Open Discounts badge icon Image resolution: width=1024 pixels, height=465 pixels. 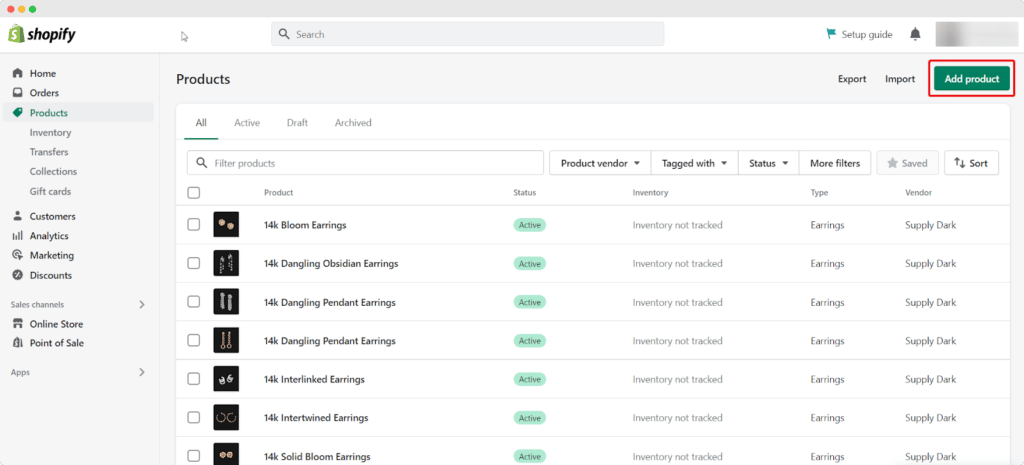(18, 275)
